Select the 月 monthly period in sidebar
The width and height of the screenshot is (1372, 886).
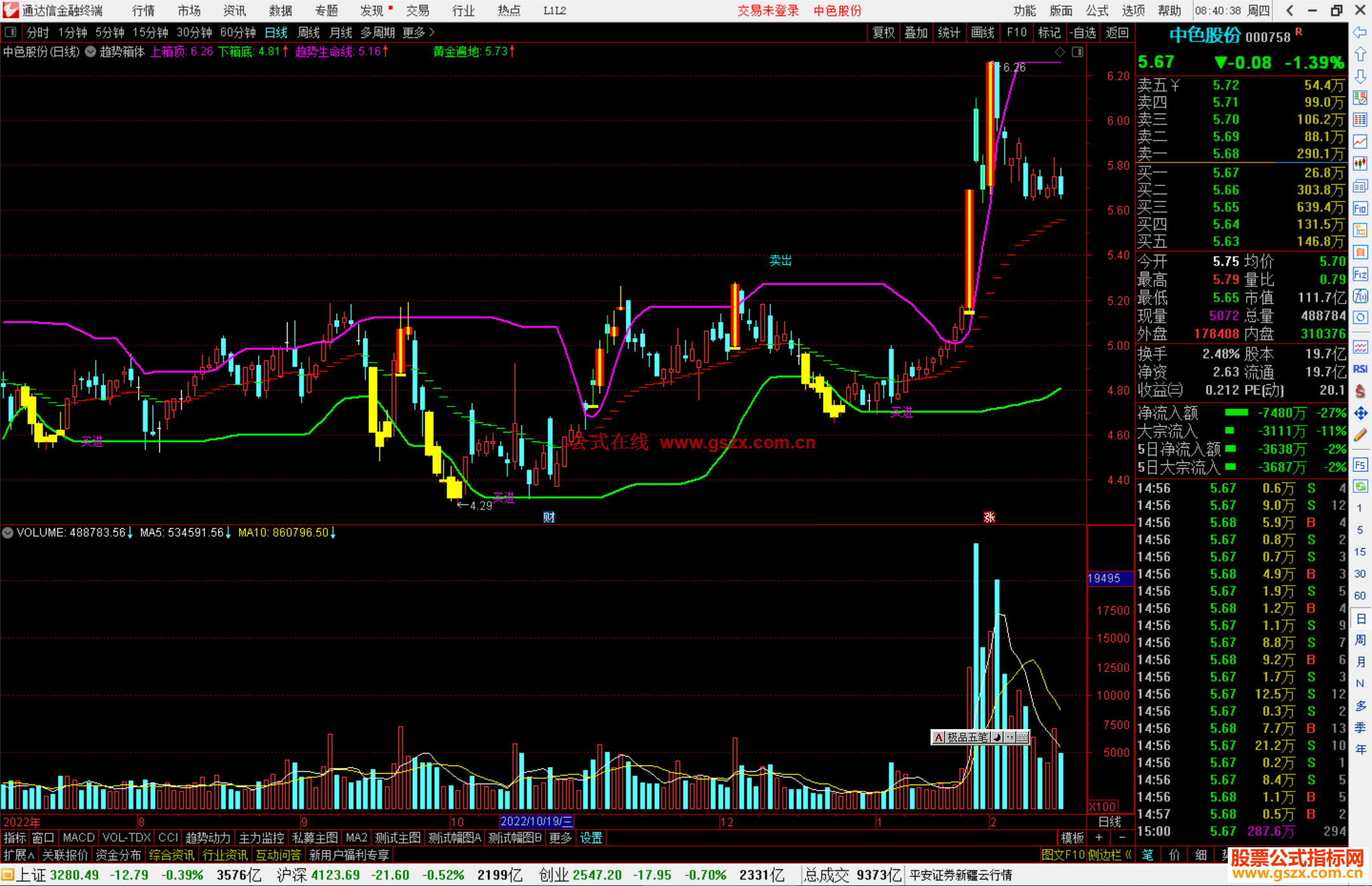(x=1360, y=662)
